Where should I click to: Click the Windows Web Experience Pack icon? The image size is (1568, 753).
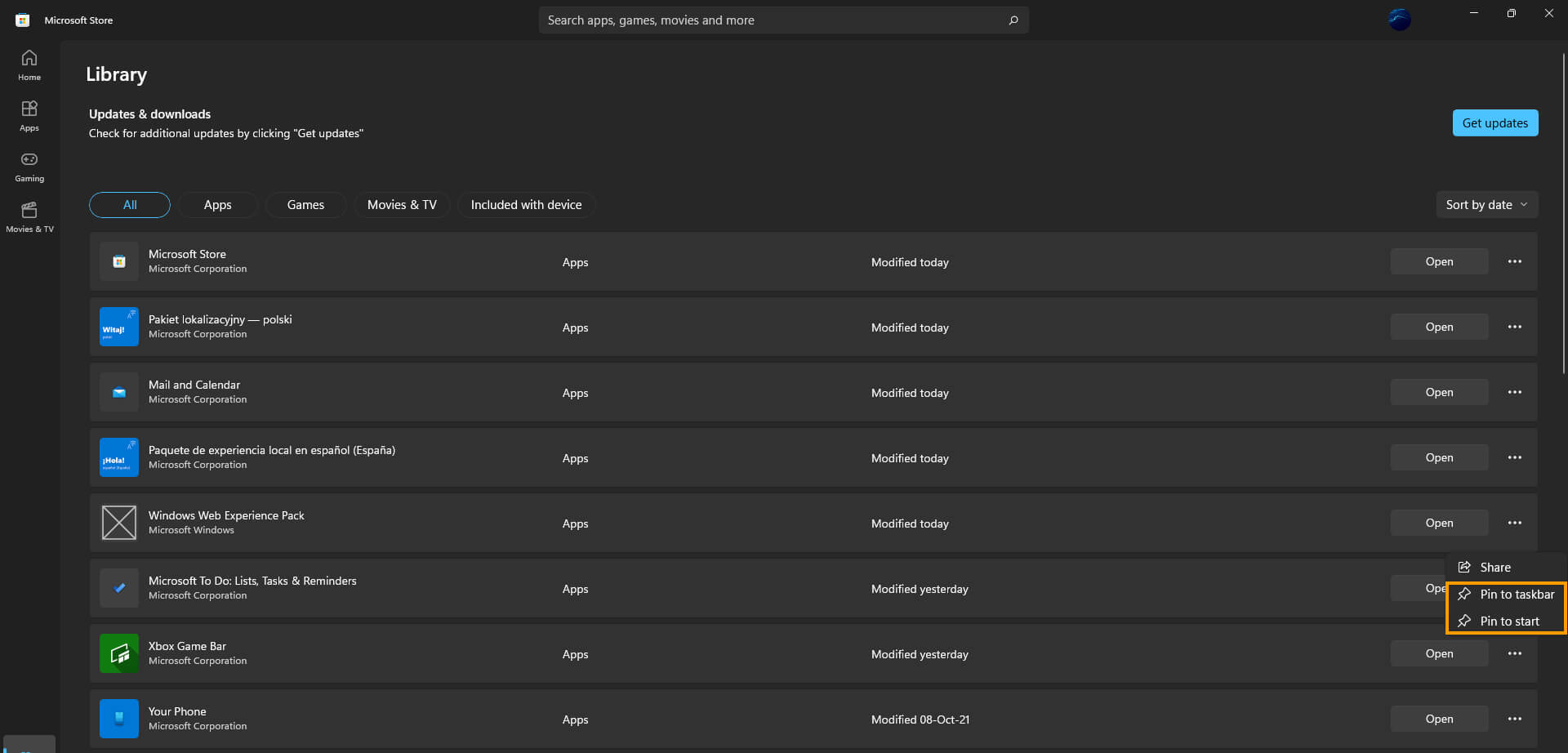(x=119, y=523)
